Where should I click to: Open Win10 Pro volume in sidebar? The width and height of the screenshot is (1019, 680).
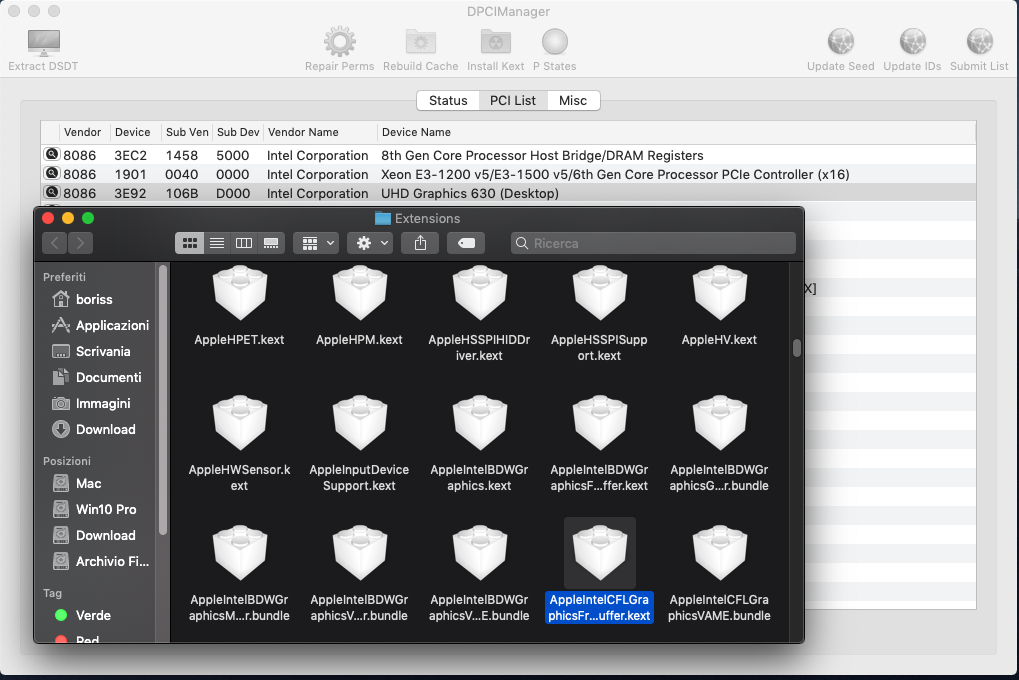point(96,510)
